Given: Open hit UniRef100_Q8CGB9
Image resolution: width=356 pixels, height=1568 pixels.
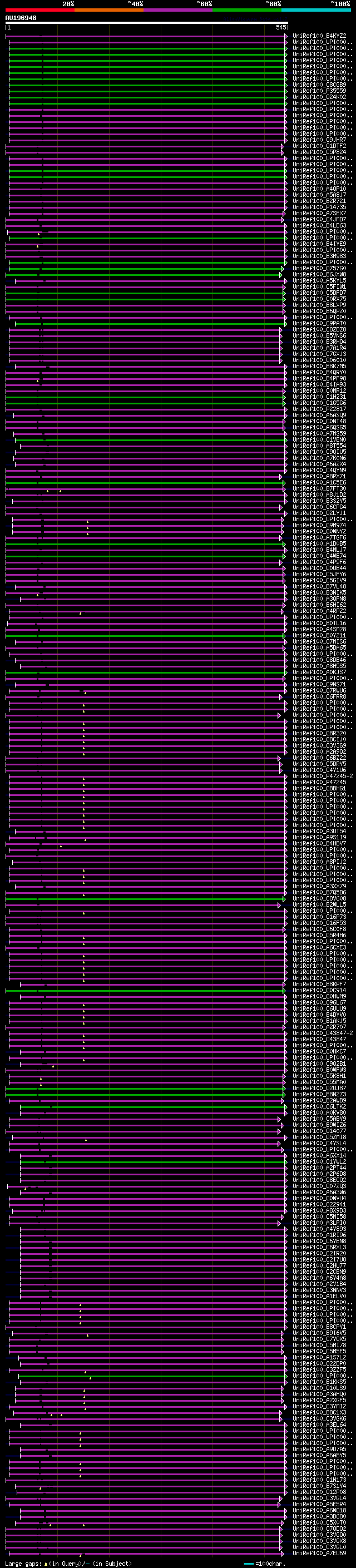Looking at the screenshot, I should [x=319, y=85].
